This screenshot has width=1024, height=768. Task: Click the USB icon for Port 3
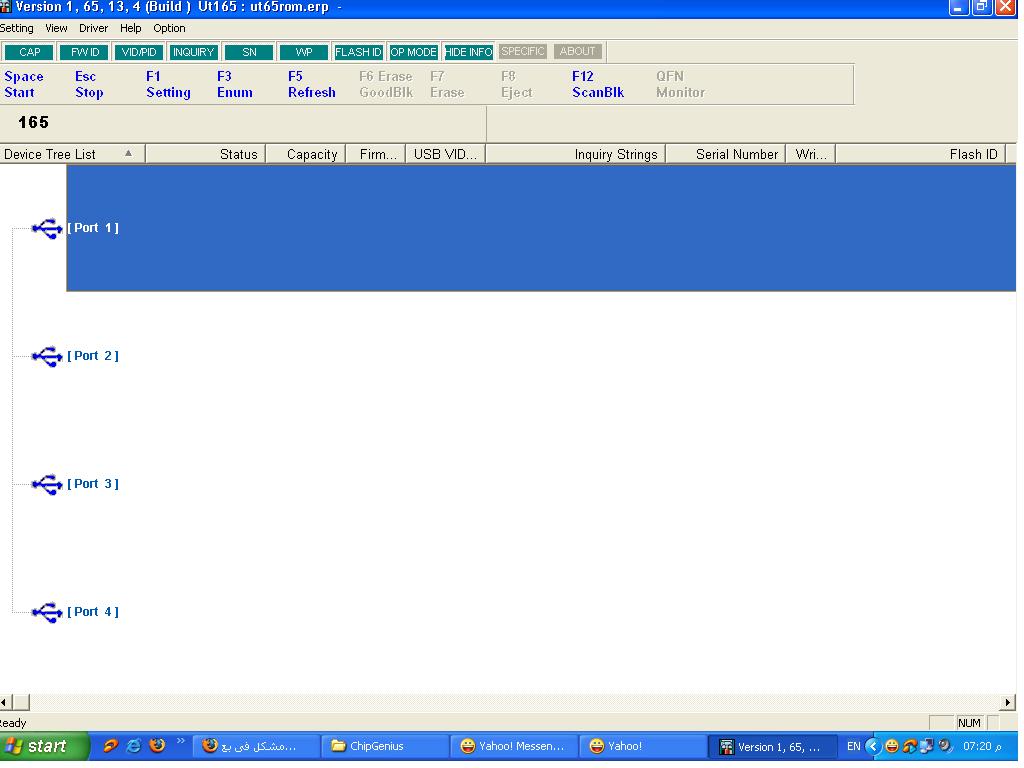click(47, 485)
